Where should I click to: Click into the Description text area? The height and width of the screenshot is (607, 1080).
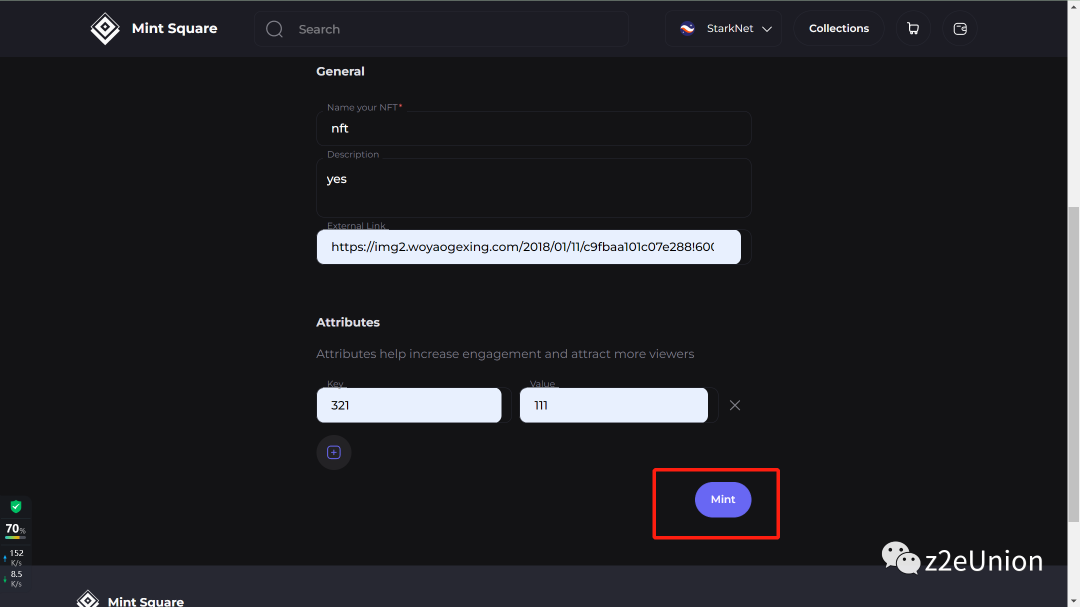click(x=533, y=188)
